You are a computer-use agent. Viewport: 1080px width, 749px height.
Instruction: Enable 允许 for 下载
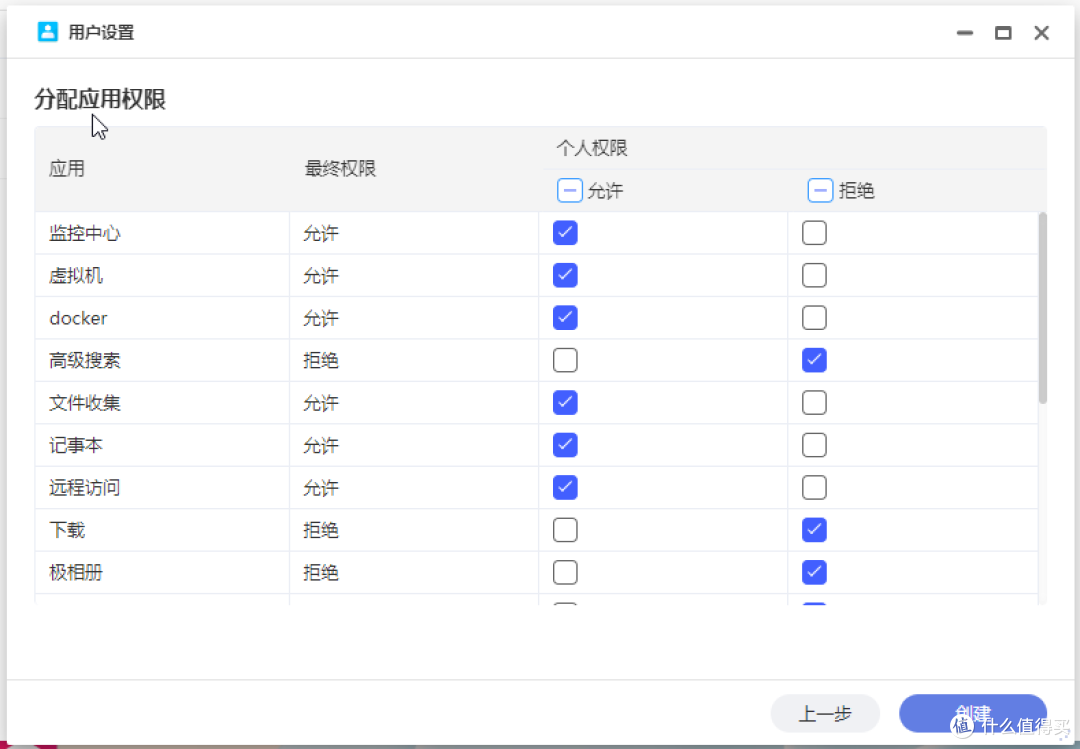point(565,530)
